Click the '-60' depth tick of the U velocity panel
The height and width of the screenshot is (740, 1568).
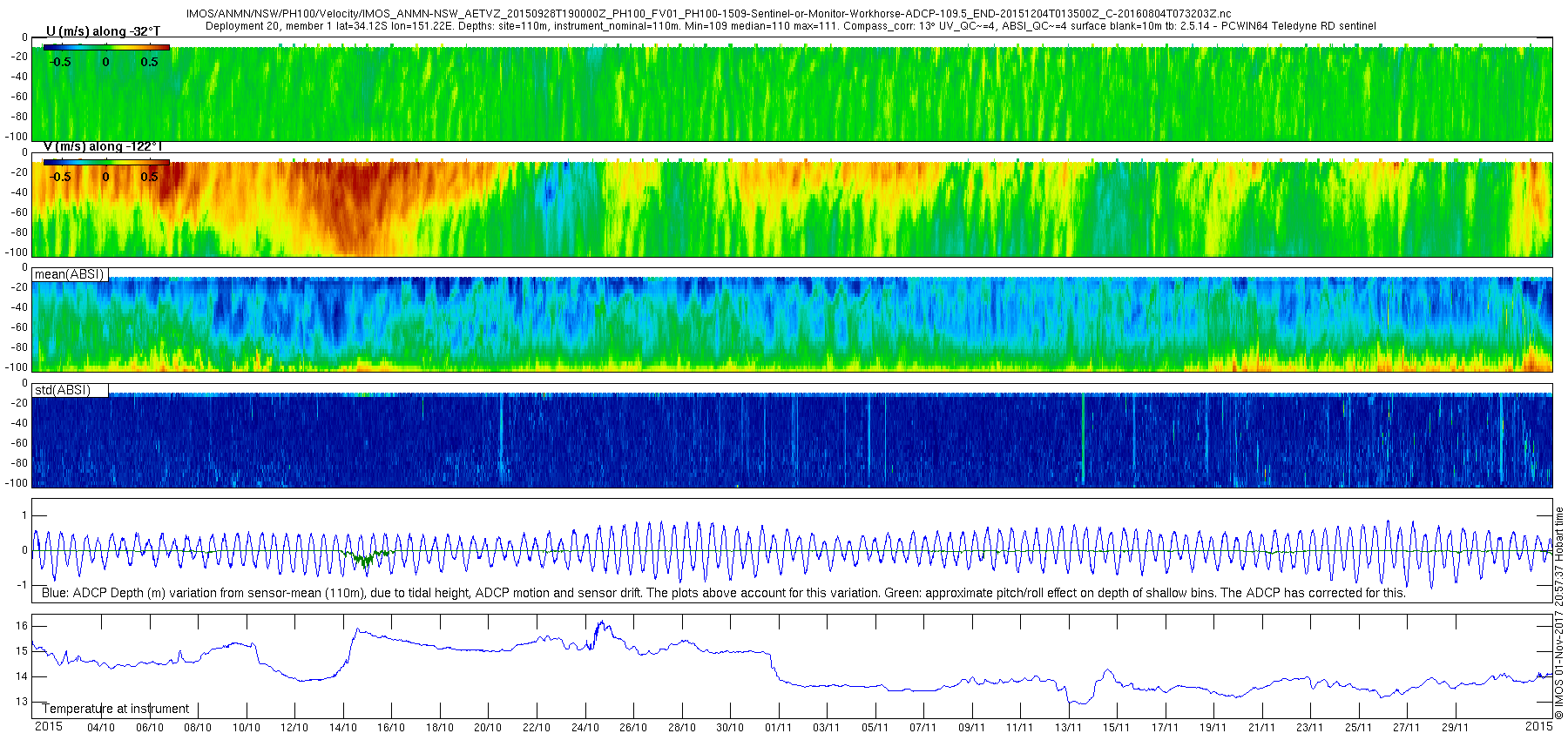pos(19,97)
